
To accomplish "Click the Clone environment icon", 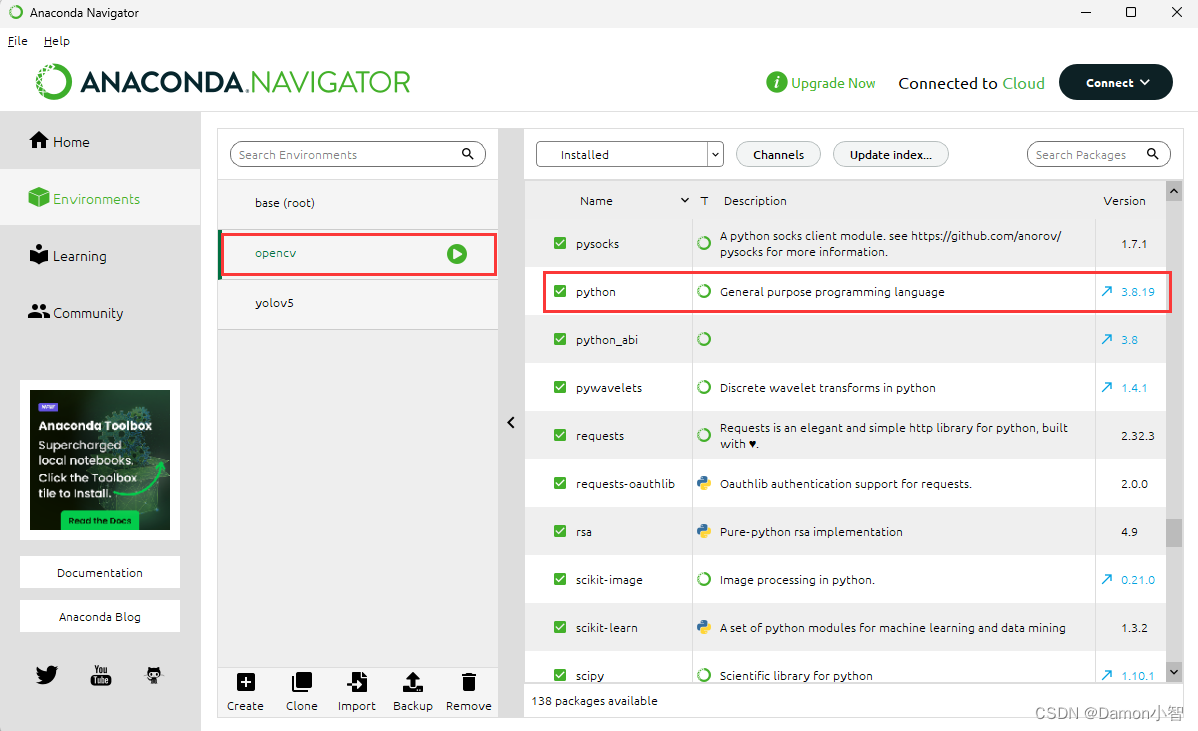I will 301,683.
